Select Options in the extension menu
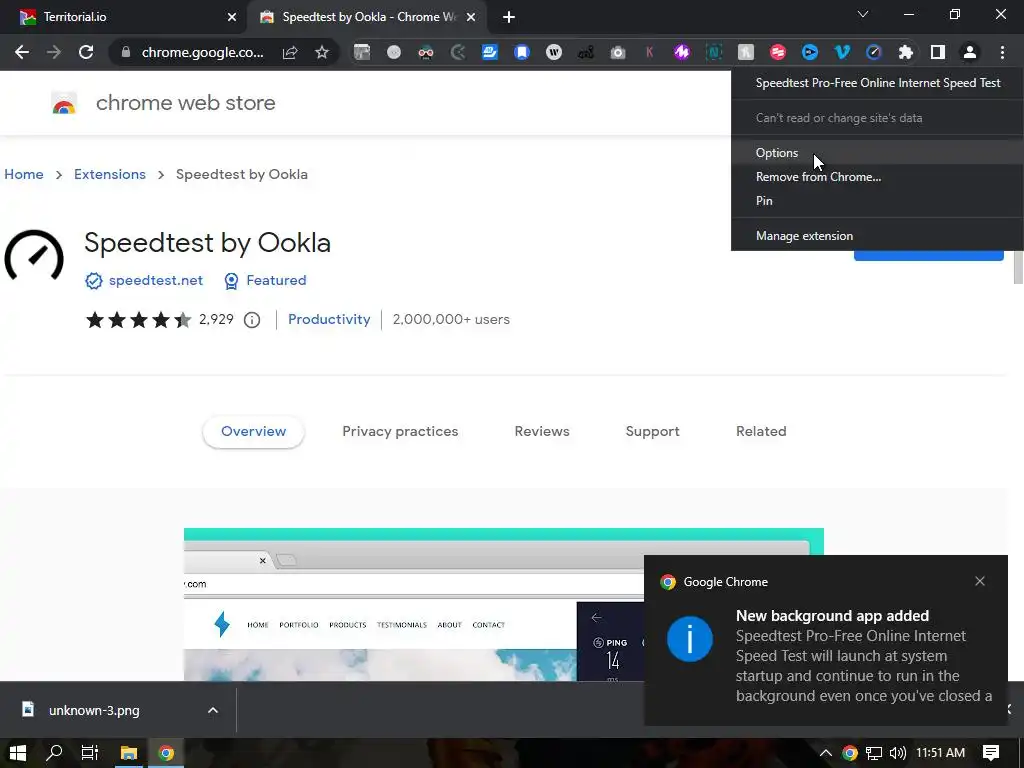Viewport: 1024px width, 768px height. point(878,153)
